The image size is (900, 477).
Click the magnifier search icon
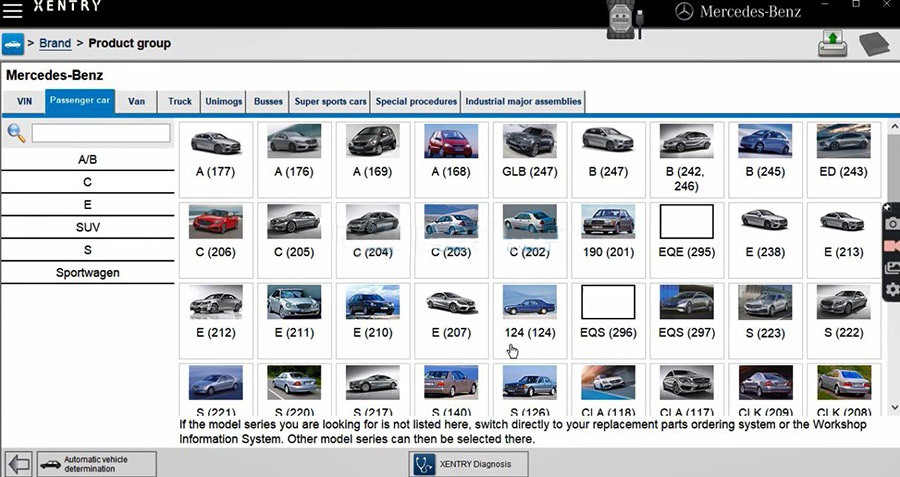click(x=16, y=133)
